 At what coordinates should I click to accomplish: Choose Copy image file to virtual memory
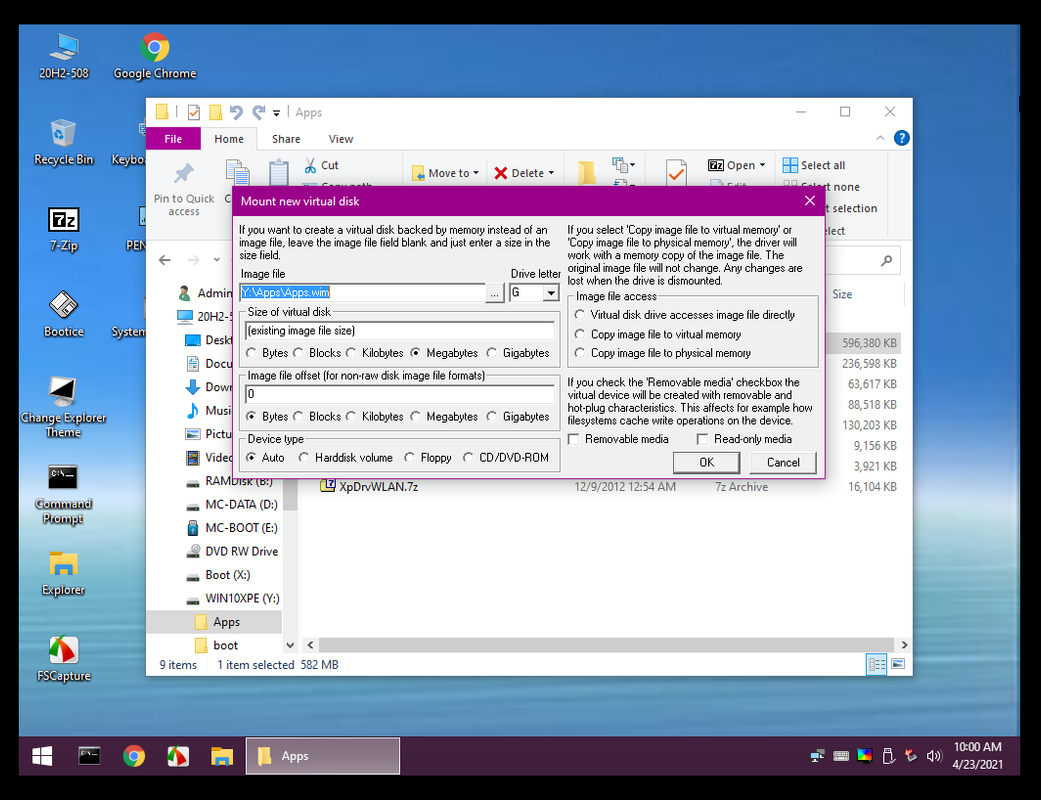658,335
